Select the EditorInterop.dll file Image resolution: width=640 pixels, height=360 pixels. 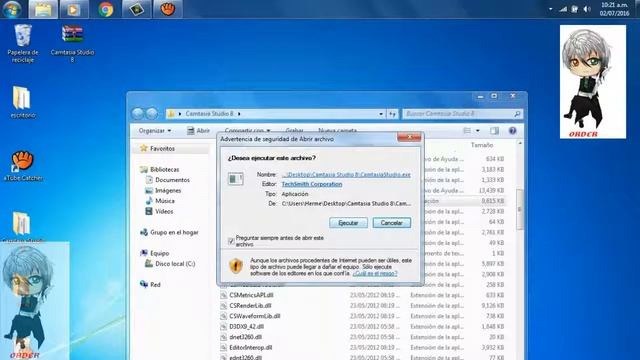click(250, 348)
